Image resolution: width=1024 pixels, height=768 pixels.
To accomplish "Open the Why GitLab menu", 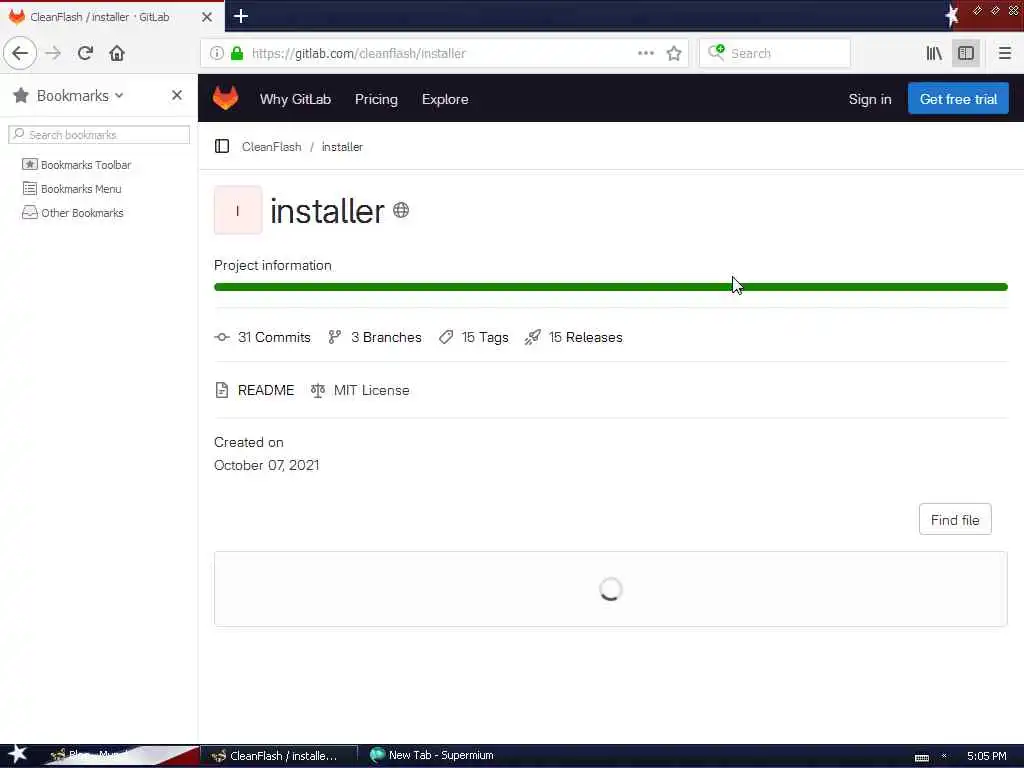I will 295,99.
